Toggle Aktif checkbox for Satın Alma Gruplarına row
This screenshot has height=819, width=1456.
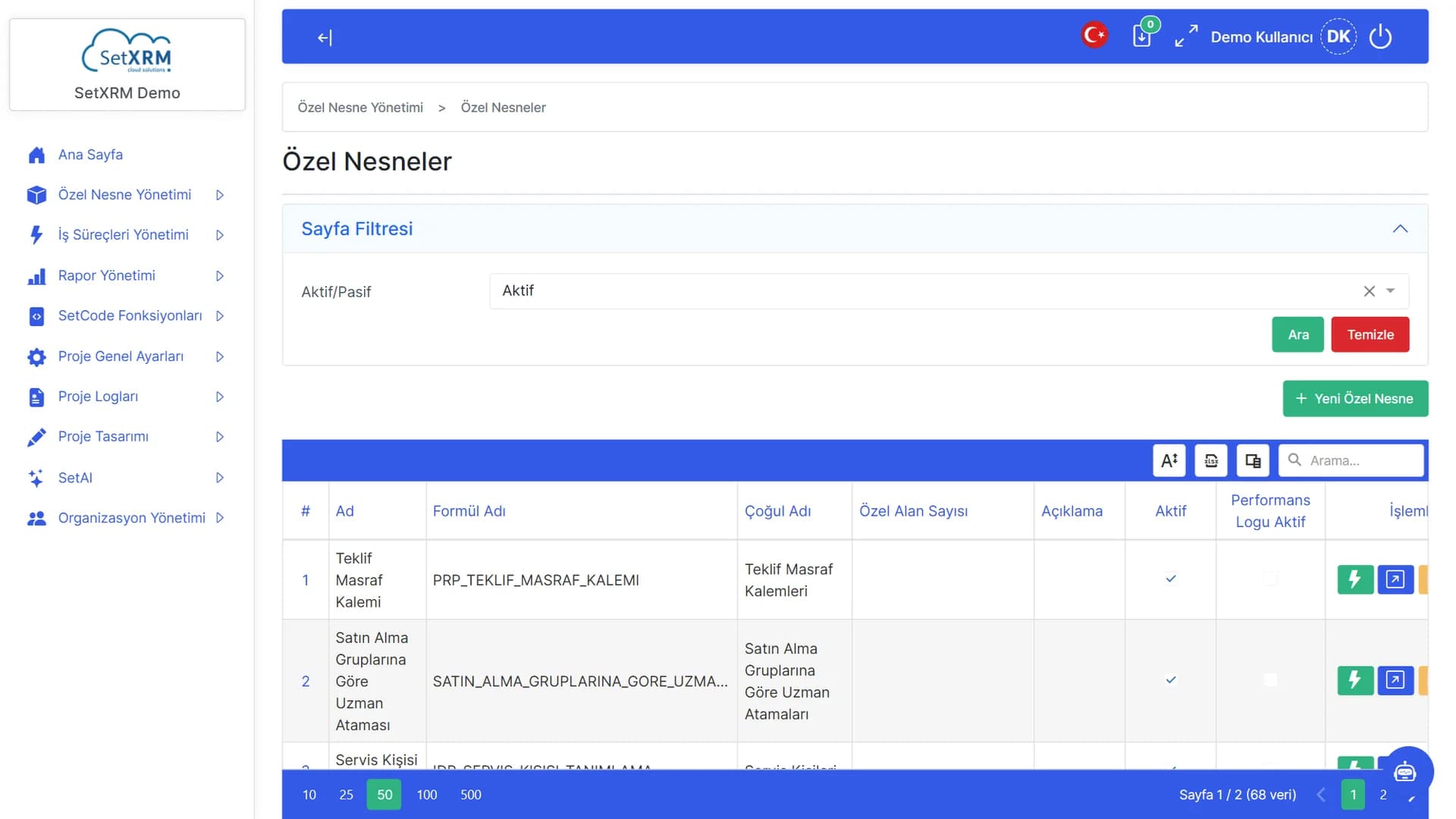pyautogui.click(x=1171, y=679)
